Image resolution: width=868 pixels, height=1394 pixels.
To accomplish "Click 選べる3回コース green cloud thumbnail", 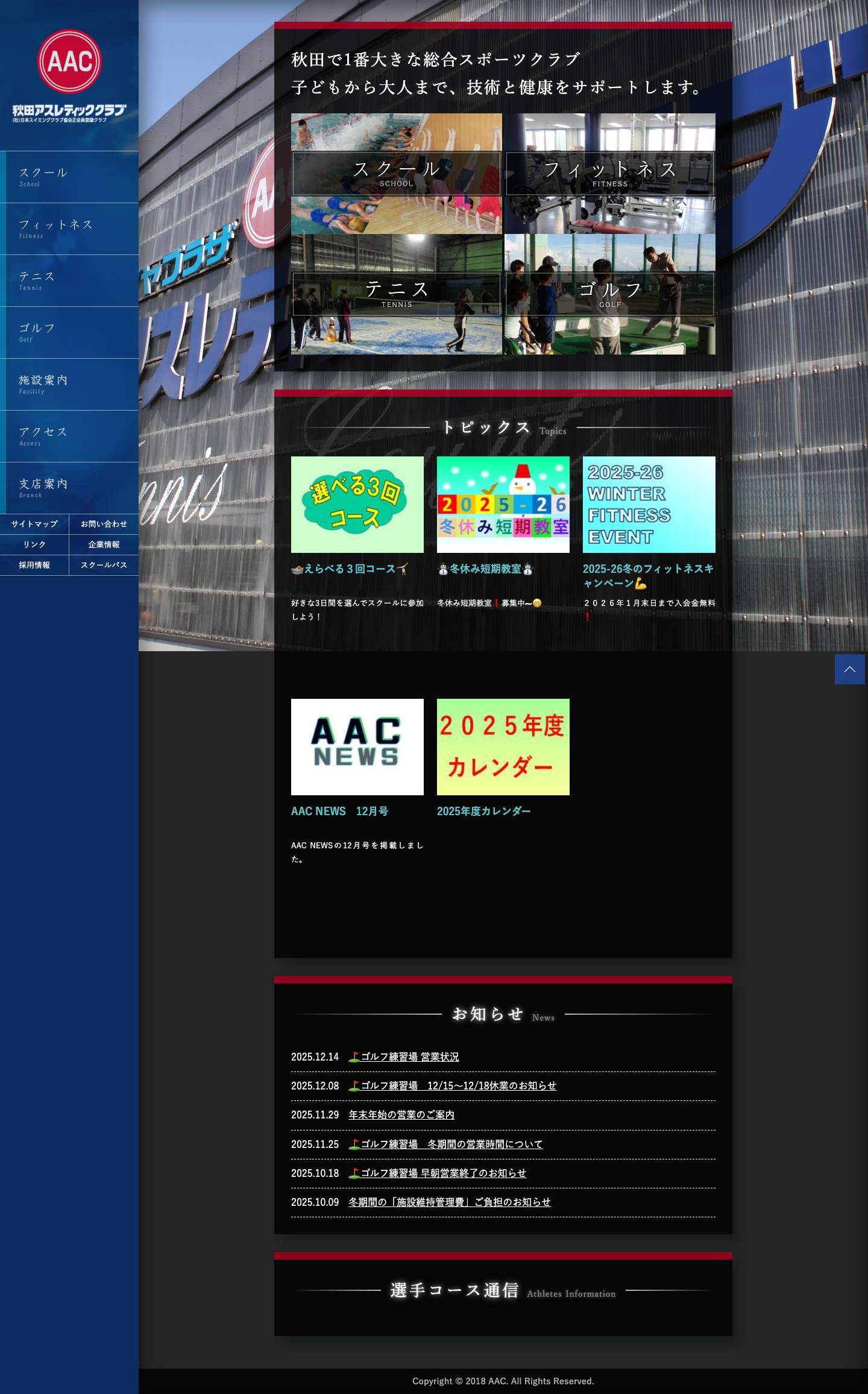I will point(357,505).
